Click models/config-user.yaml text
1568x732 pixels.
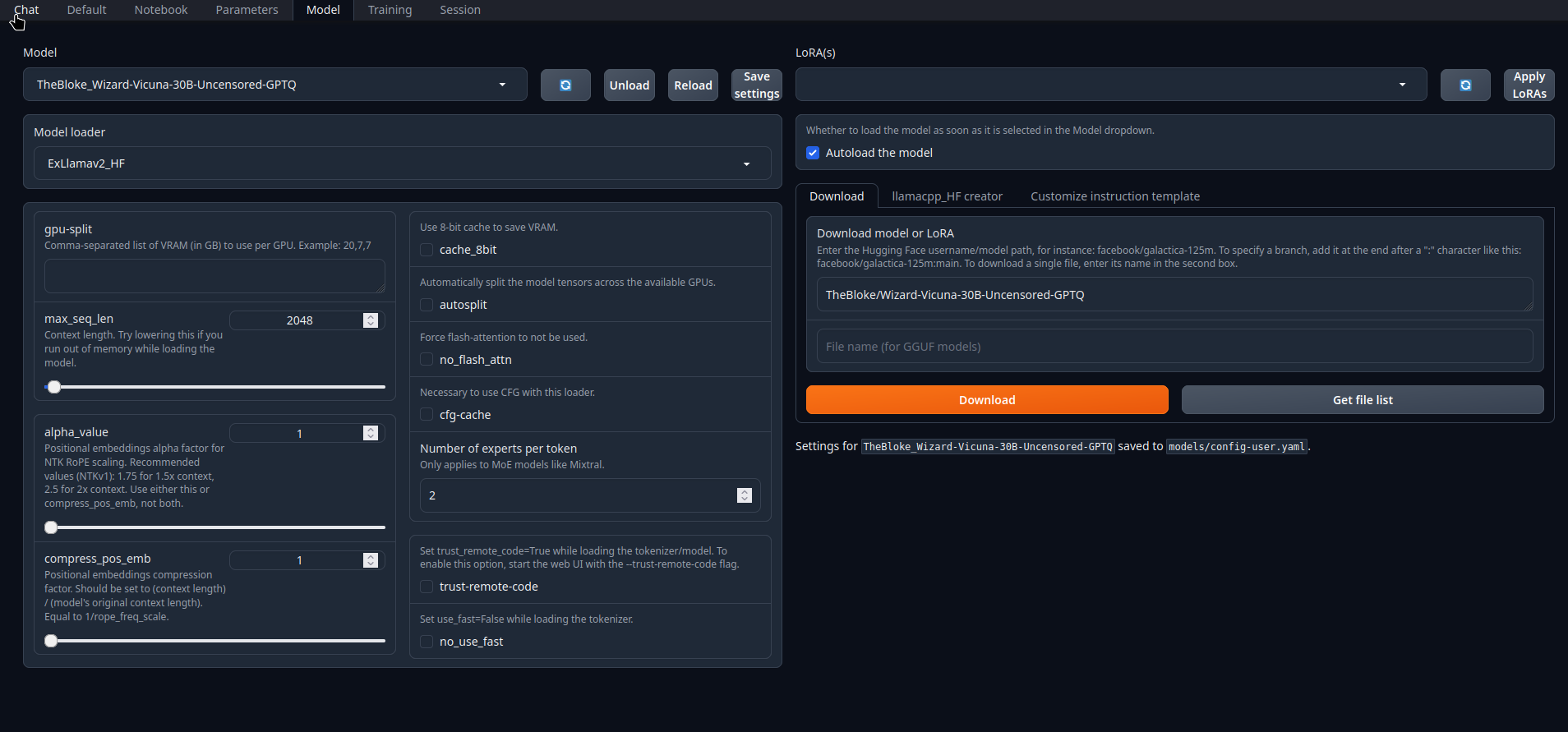point(1237,447)
